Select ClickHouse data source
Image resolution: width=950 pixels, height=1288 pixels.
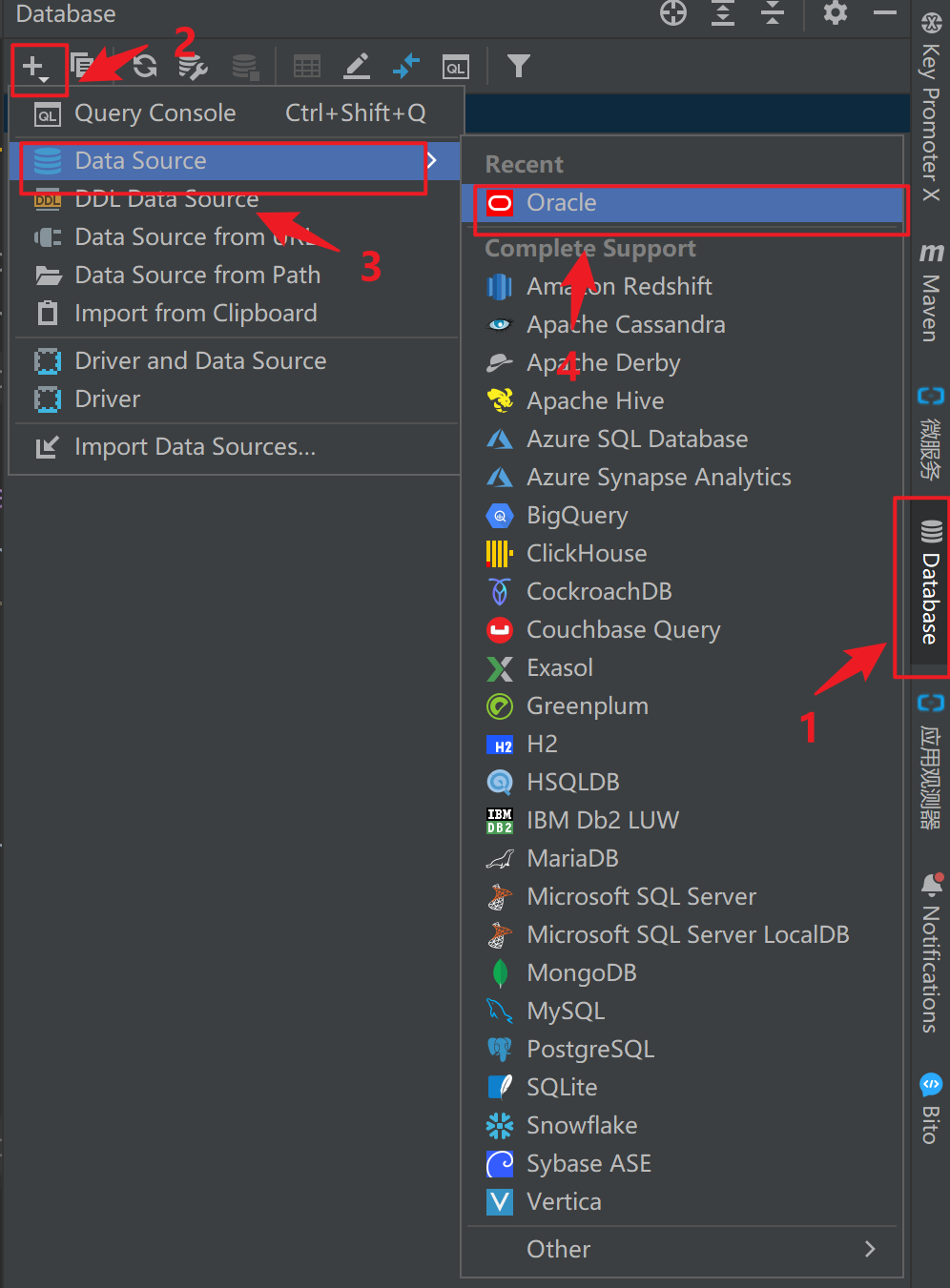tap(682, 554)
